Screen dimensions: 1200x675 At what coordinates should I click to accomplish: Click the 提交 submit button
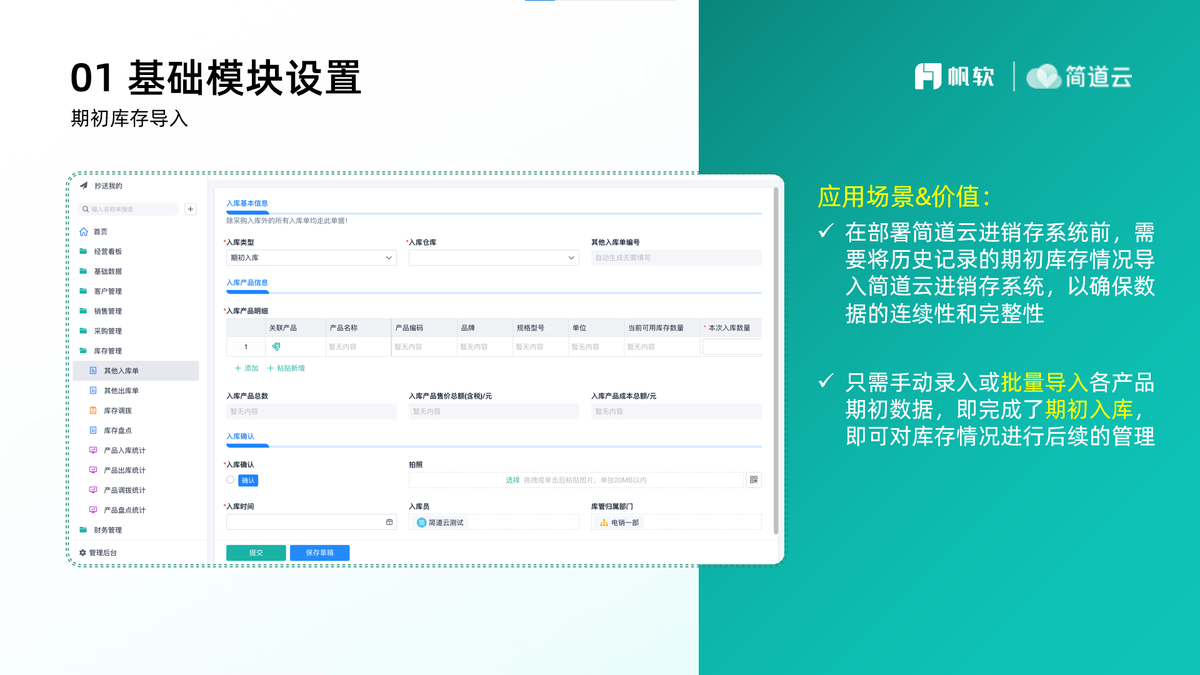pos(256,552)
